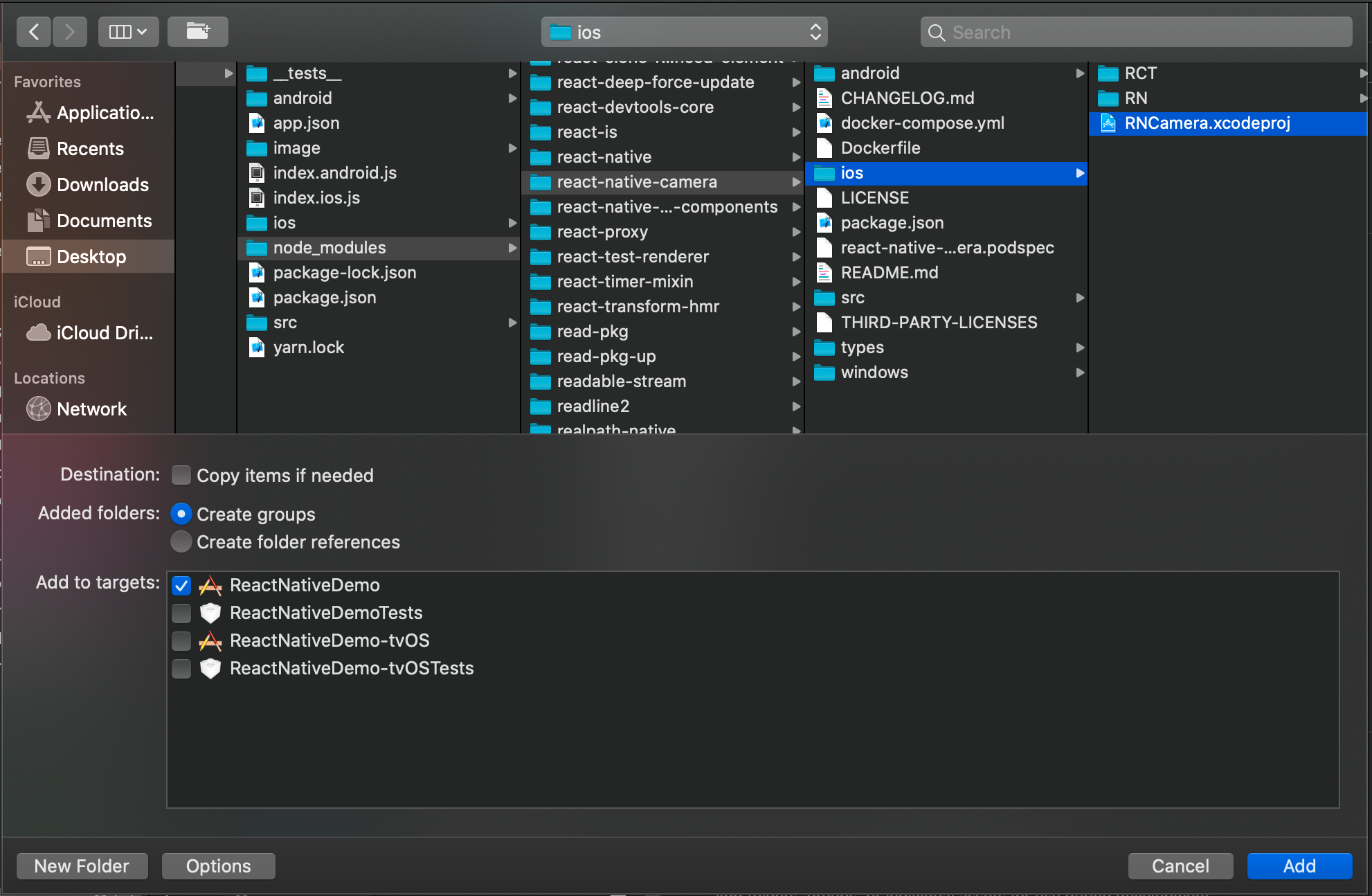The height and width of the screenshot is (896, 1372).
Task: Click the Add button
Action: point(1299,866)
